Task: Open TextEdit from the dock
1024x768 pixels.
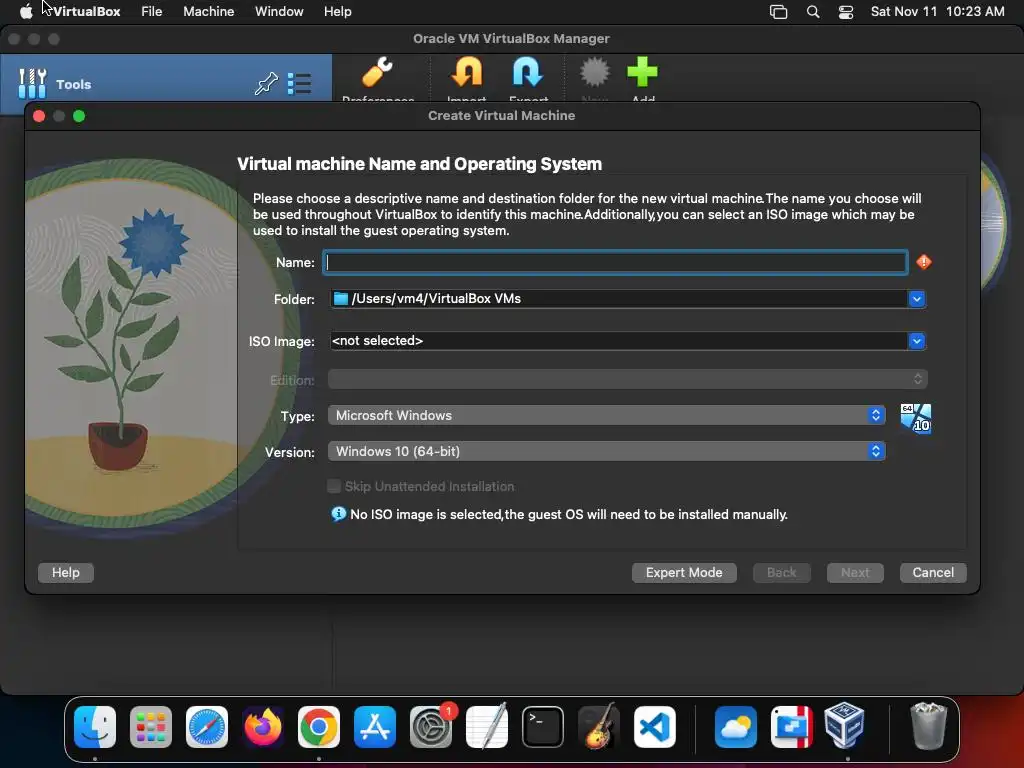Action: [x=487, y=727]
